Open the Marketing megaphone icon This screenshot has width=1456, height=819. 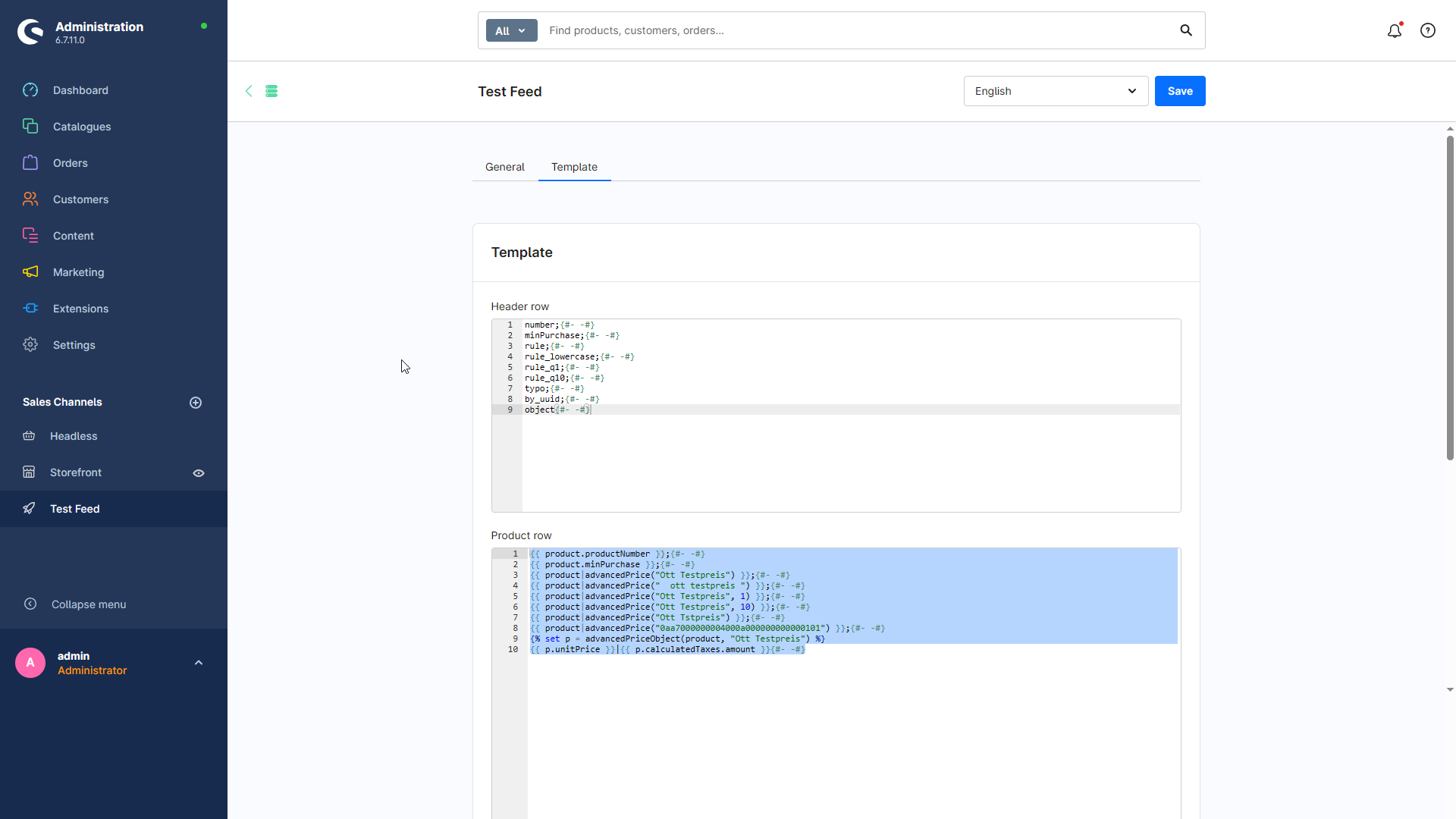click(30, 272)
